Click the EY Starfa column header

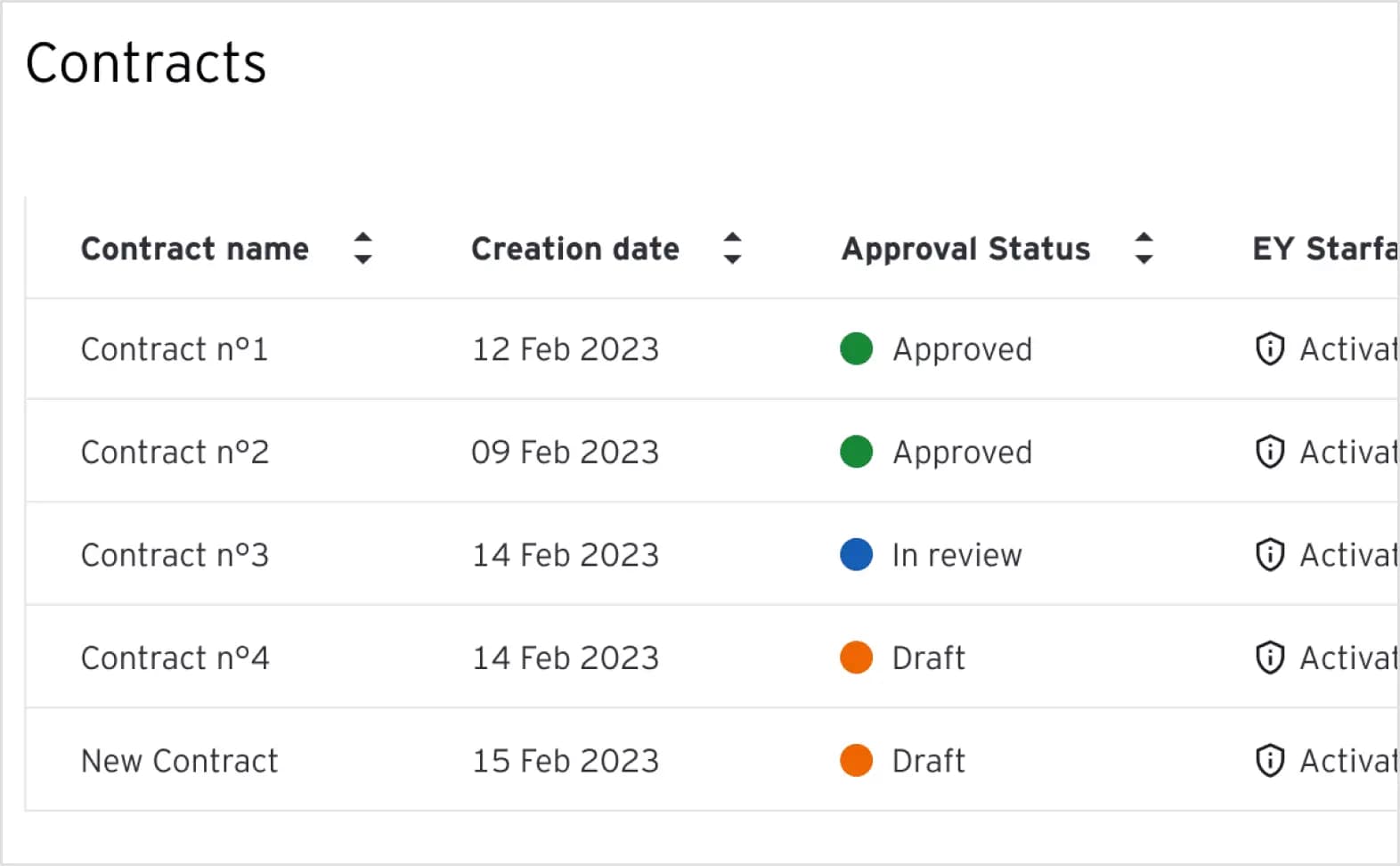point(1324,249)
